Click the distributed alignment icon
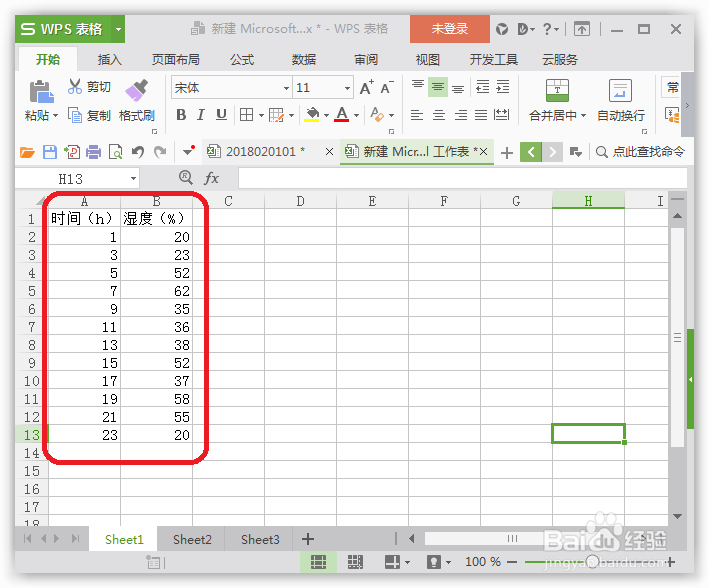This screenshot has width=709, height=588. (501, 115)
